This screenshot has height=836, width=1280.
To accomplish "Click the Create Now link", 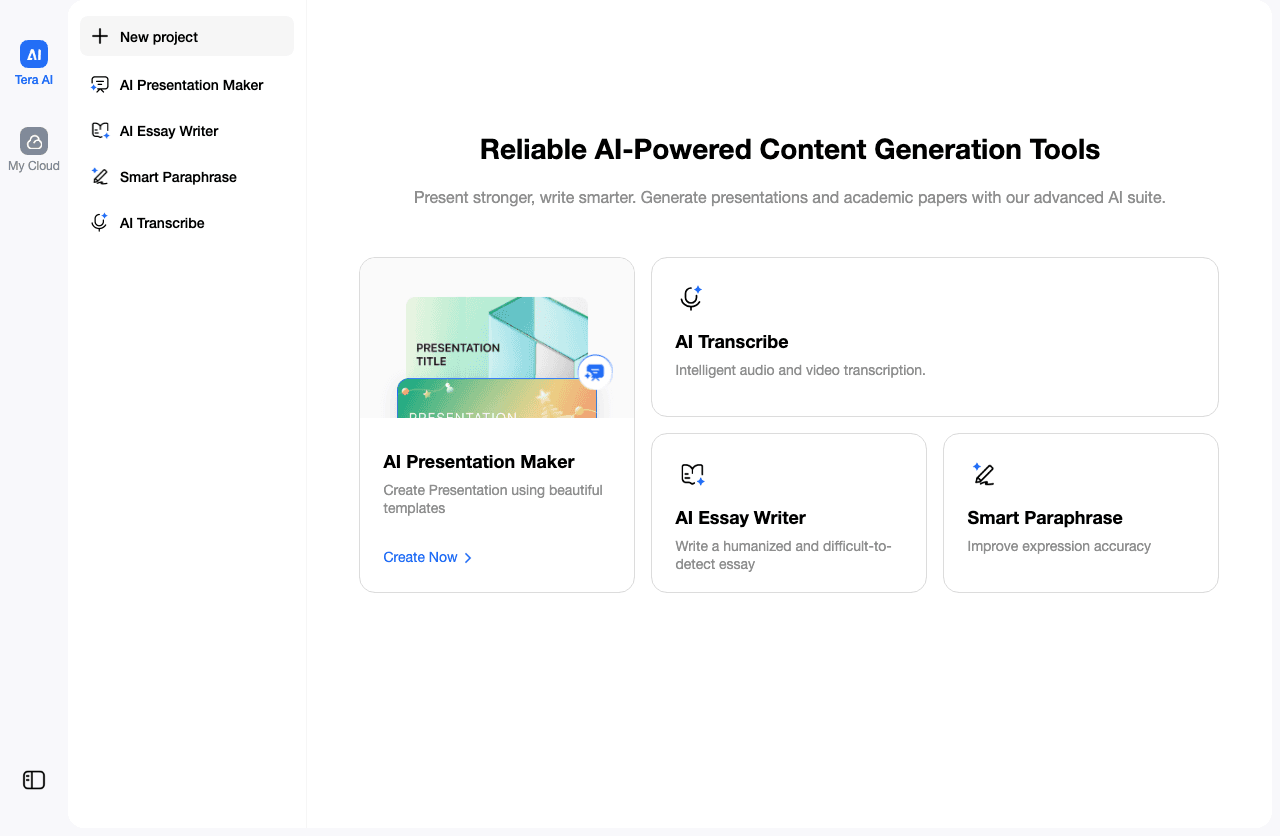I will [x=420, y=557].
